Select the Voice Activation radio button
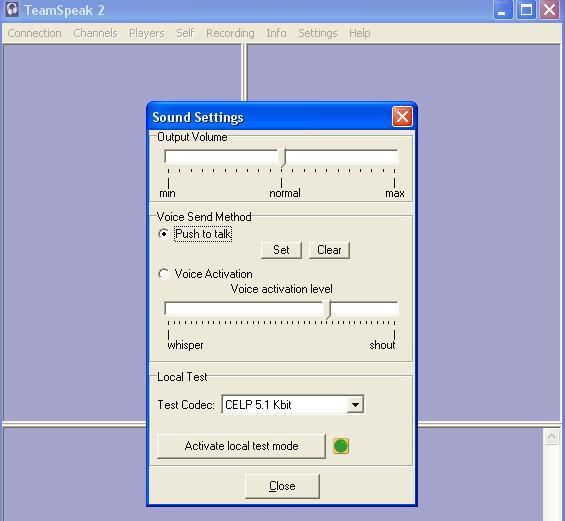565x521 pixels. (x=164, y=274)
